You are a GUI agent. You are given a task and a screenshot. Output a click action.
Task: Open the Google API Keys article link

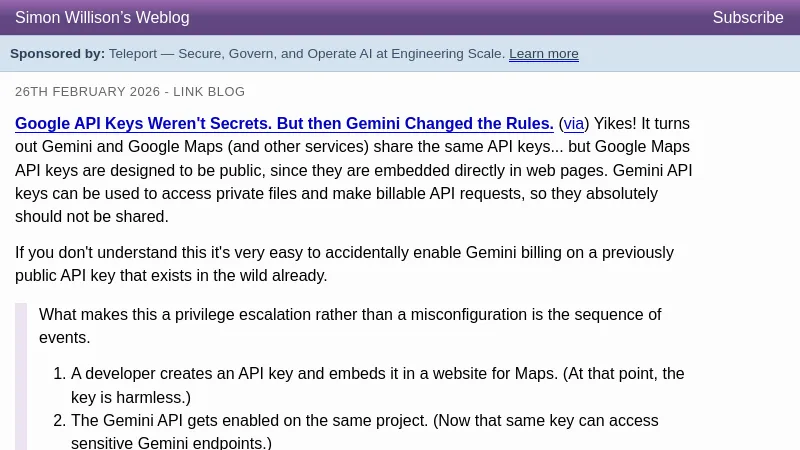(x=284, y=124)
